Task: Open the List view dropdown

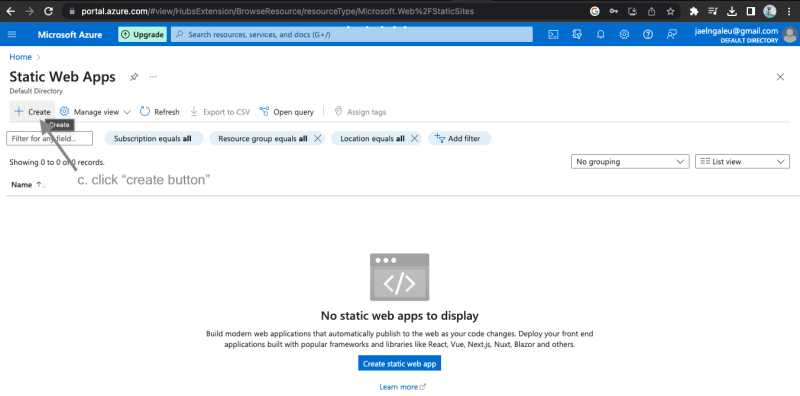Action: (742, 162)
